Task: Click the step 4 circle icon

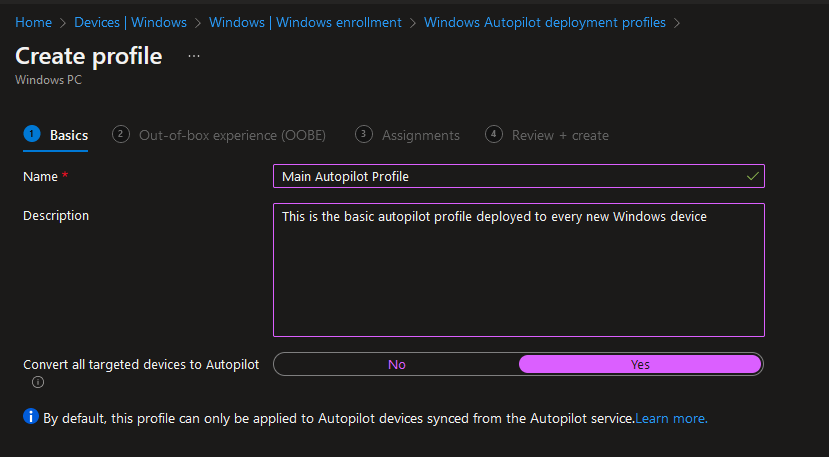Action: click(493, 134)
